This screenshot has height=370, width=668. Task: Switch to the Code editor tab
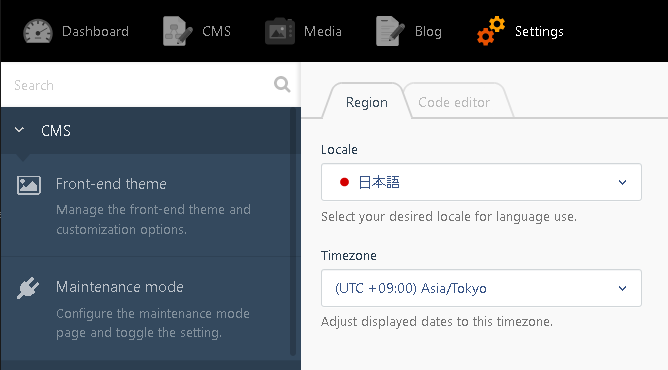coord(454,102)
